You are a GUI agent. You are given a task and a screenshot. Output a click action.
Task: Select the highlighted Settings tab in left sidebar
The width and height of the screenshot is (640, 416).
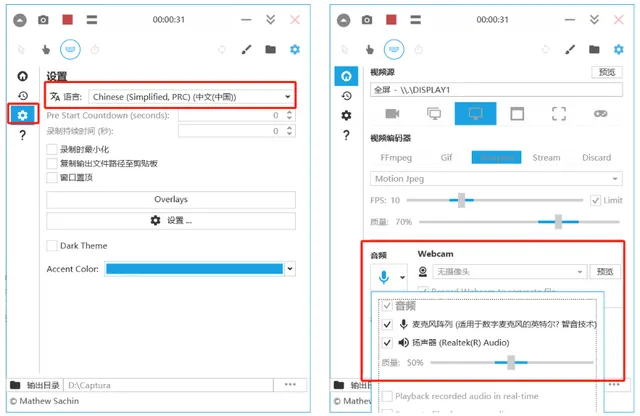click(23, 115)
